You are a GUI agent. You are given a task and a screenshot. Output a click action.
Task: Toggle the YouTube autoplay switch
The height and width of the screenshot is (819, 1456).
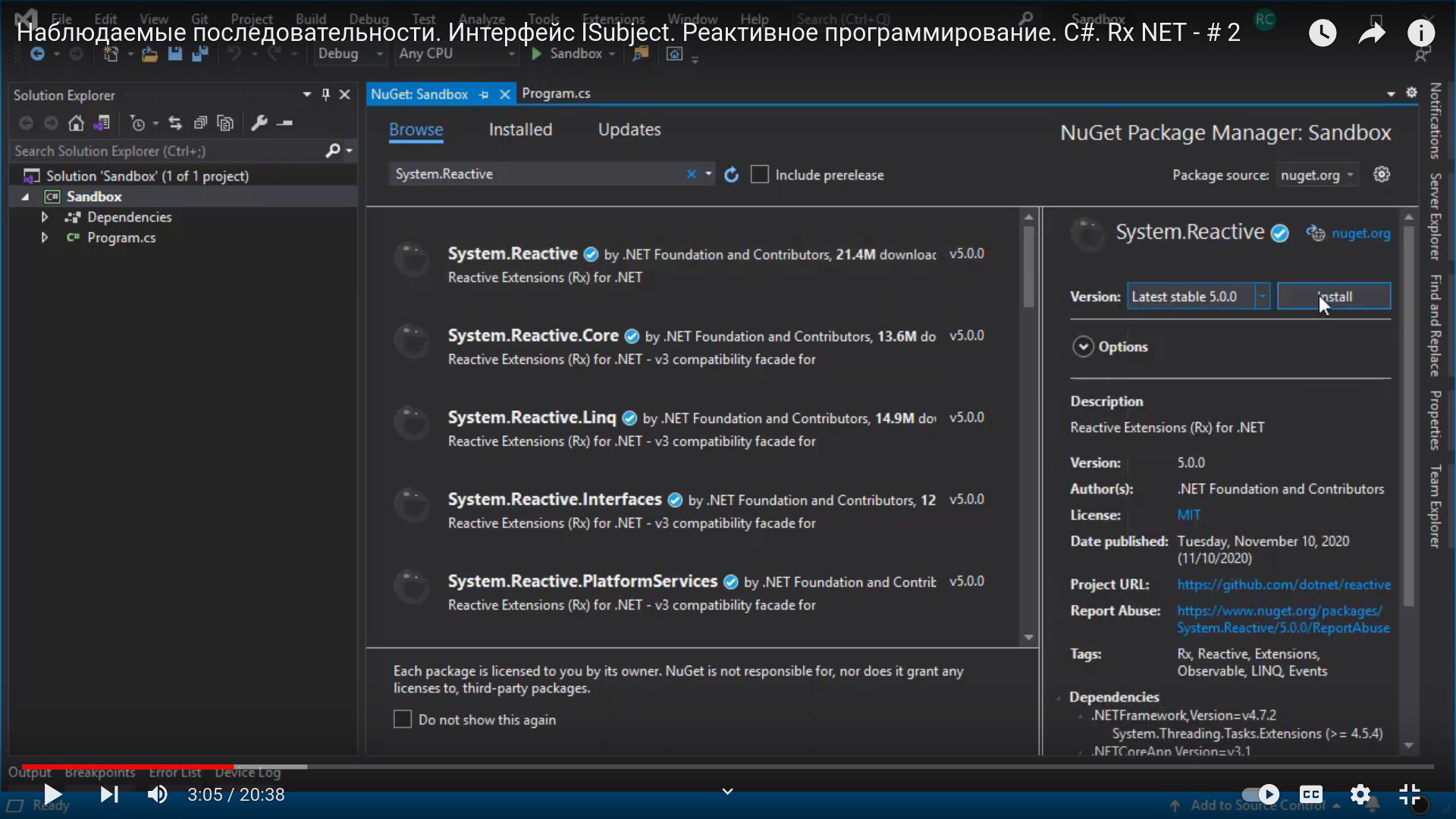1261,794
